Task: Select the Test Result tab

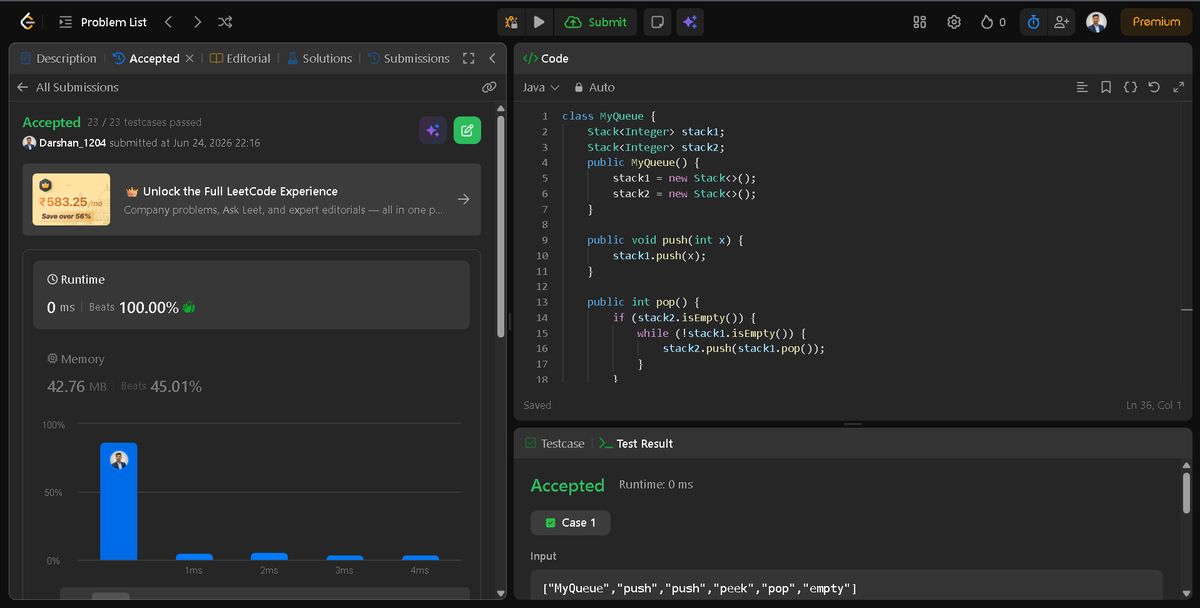Action: click(x=636, y=443)
